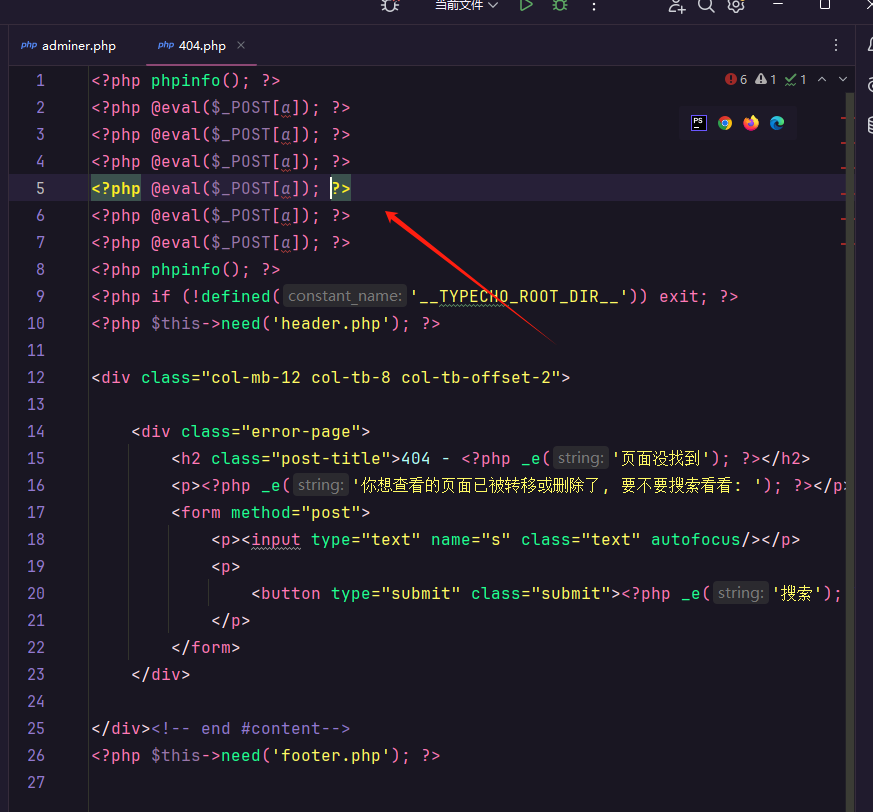Screen dimensions: 873x812
Task: Click the error-page class value
Action: (x=301, y=432)
